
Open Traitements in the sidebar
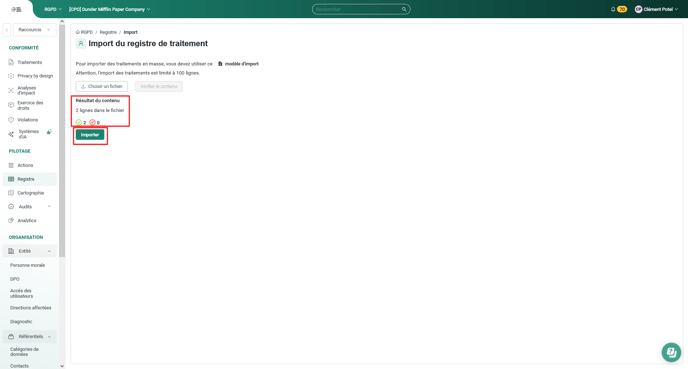click(x=30, y=62)
